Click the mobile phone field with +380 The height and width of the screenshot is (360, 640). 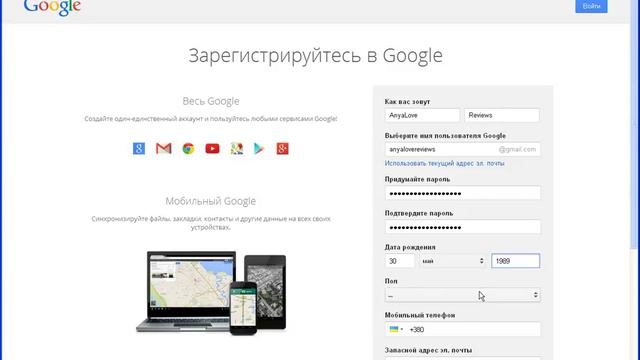point(462,329)
